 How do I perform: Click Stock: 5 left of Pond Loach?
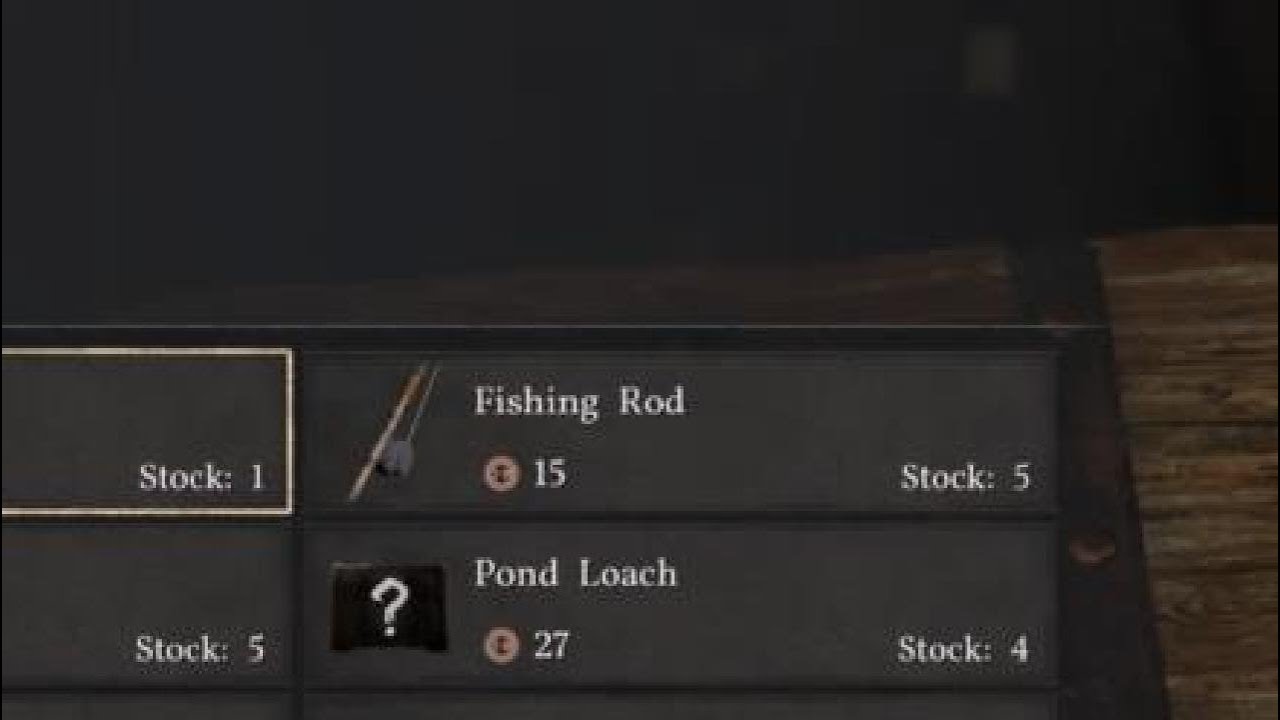pos(200,649)
